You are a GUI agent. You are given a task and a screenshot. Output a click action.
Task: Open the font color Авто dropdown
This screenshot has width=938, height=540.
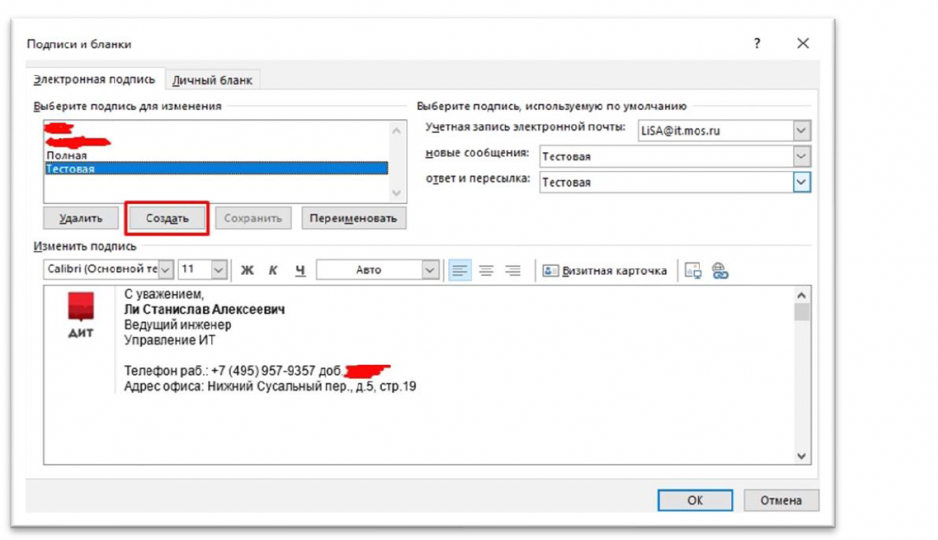[x=430, y=270]
